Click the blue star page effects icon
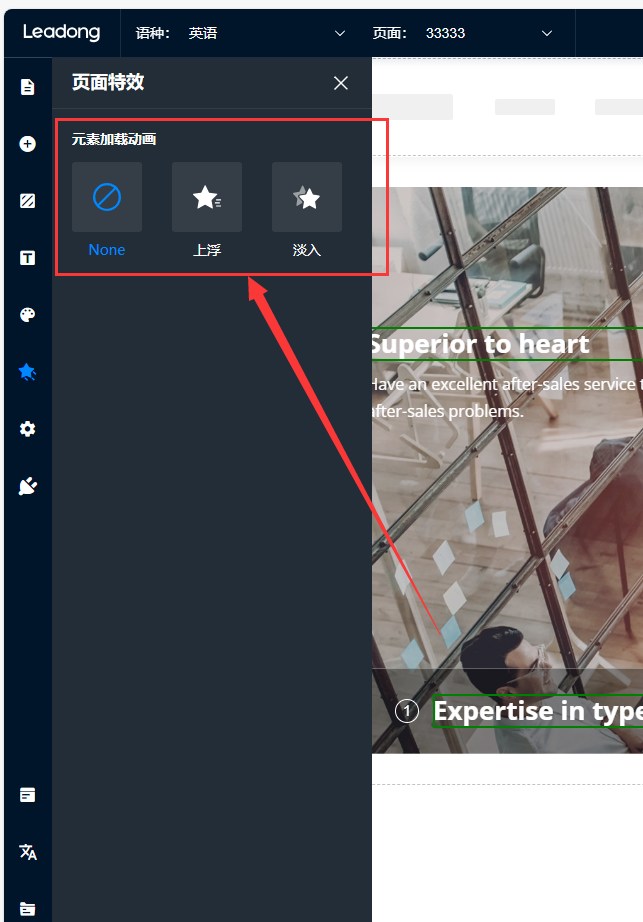The image size is (643, 922). point(27,372)
